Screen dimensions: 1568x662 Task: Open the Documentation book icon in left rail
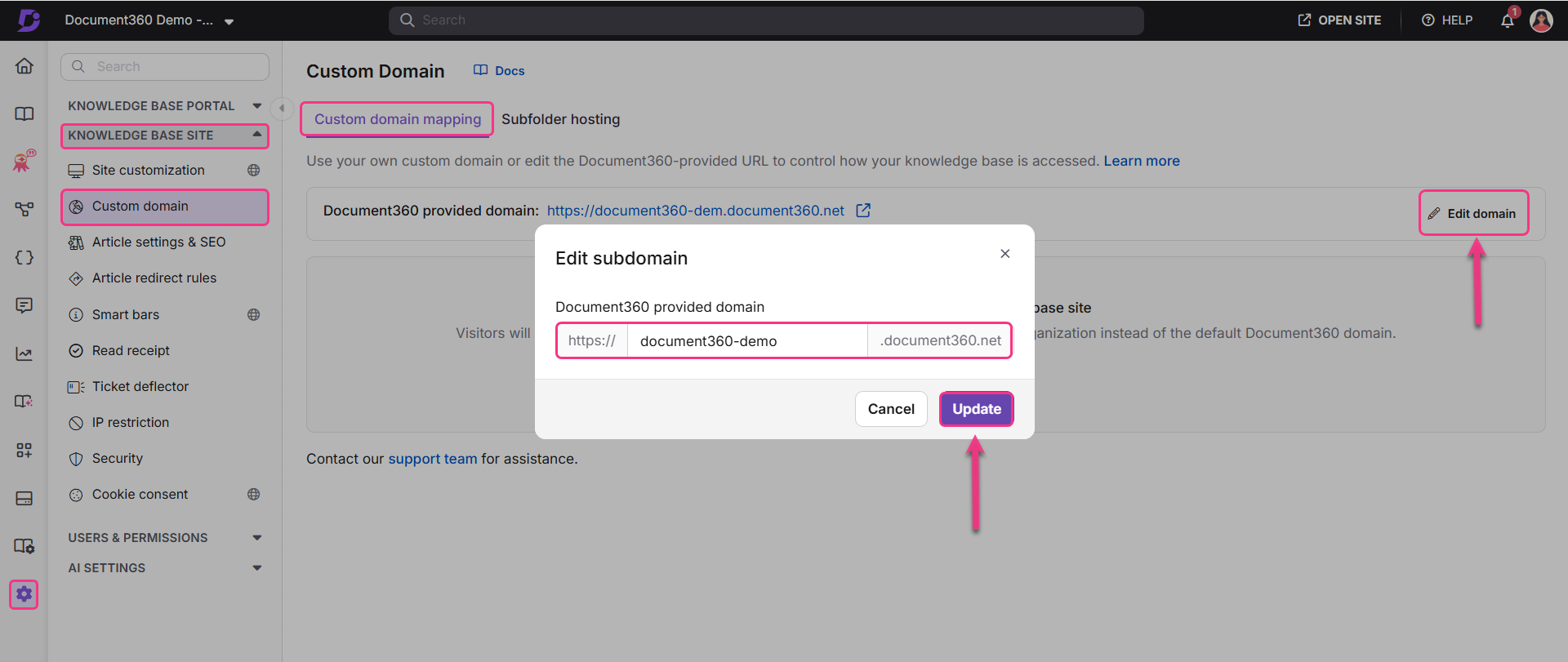click(x=24, y=113)
